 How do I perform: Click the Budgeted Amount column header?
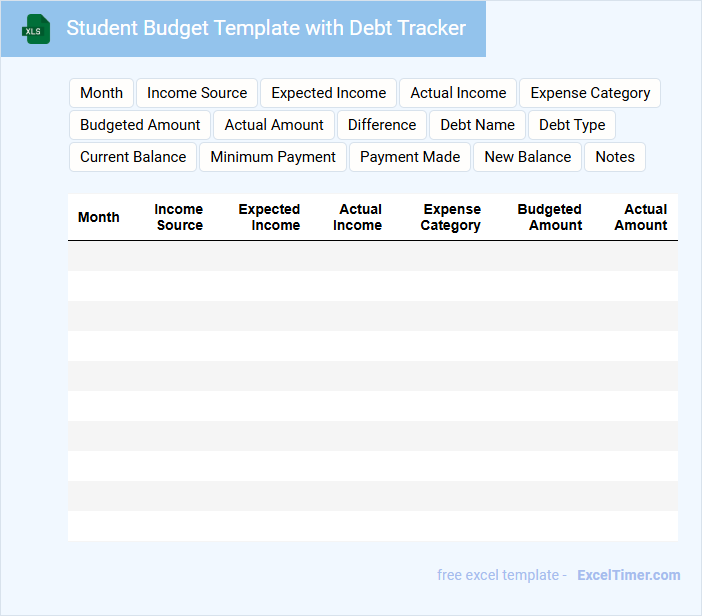[x=549, y=217]
